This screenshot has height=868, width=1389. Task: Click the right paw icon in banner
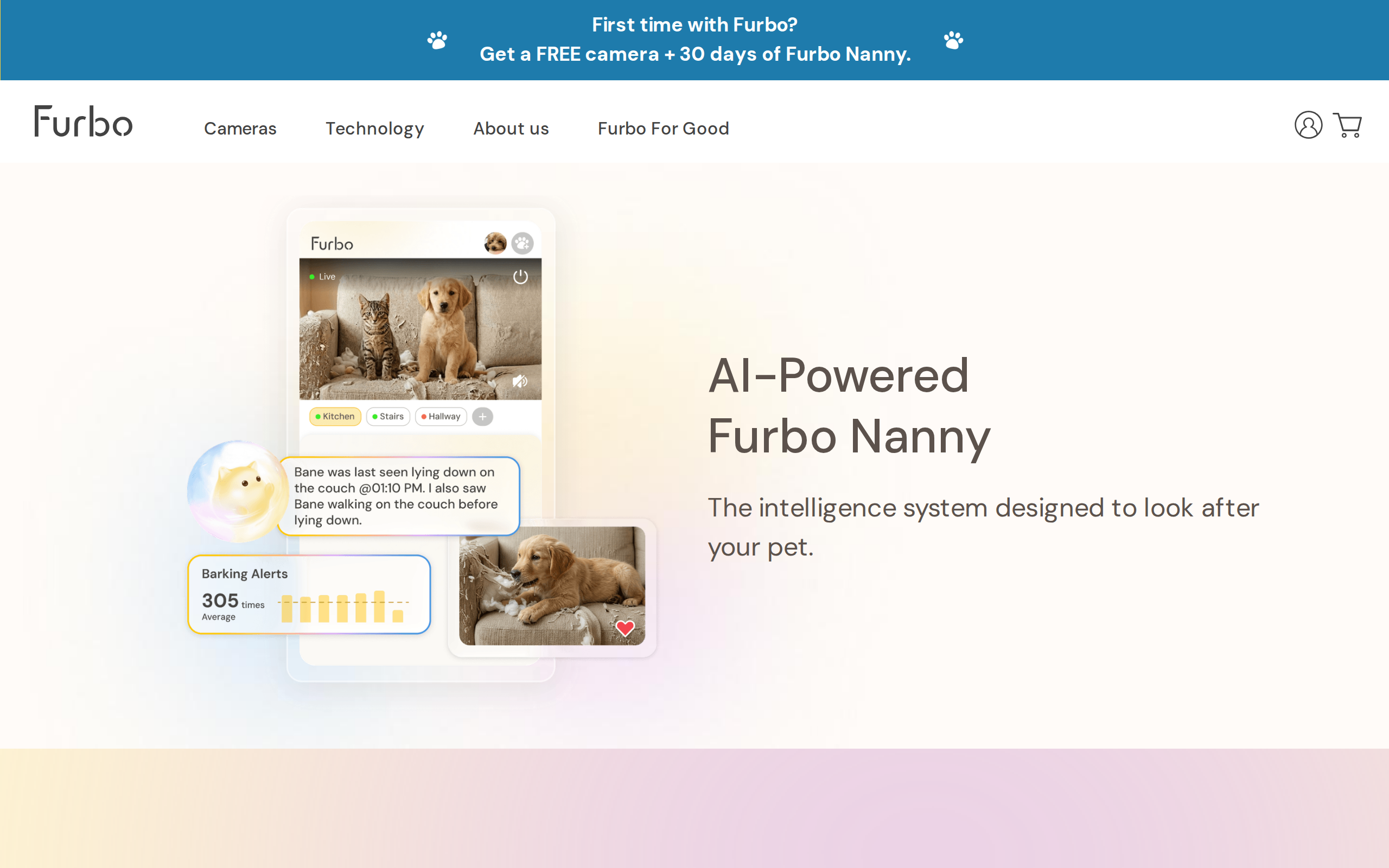click(953, 40)
